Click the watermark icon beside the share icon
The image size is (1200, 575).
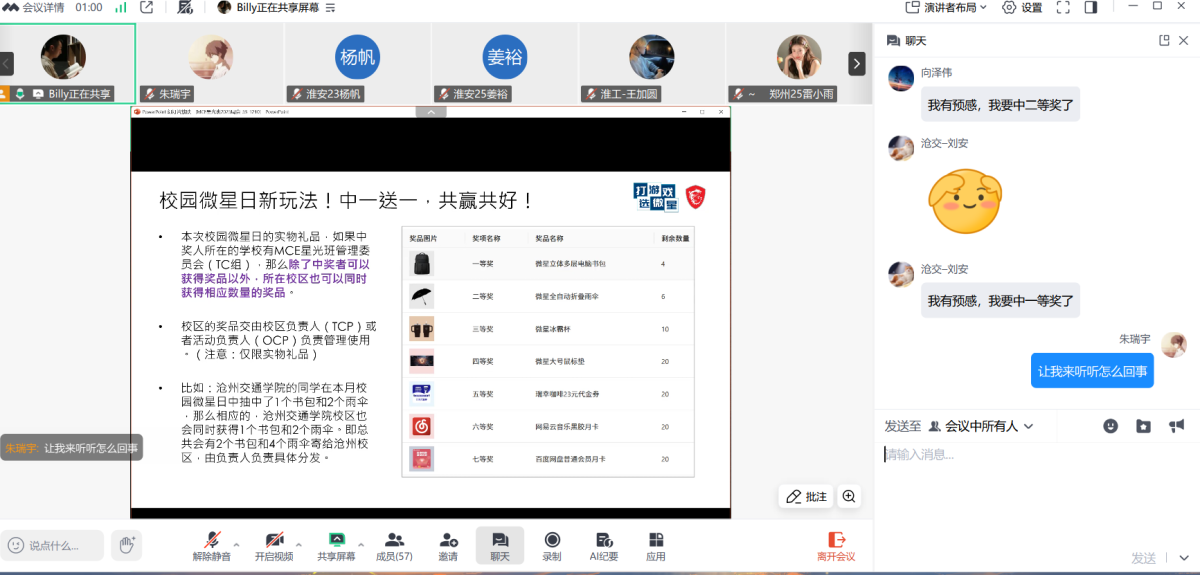click(x=185, y=7)
